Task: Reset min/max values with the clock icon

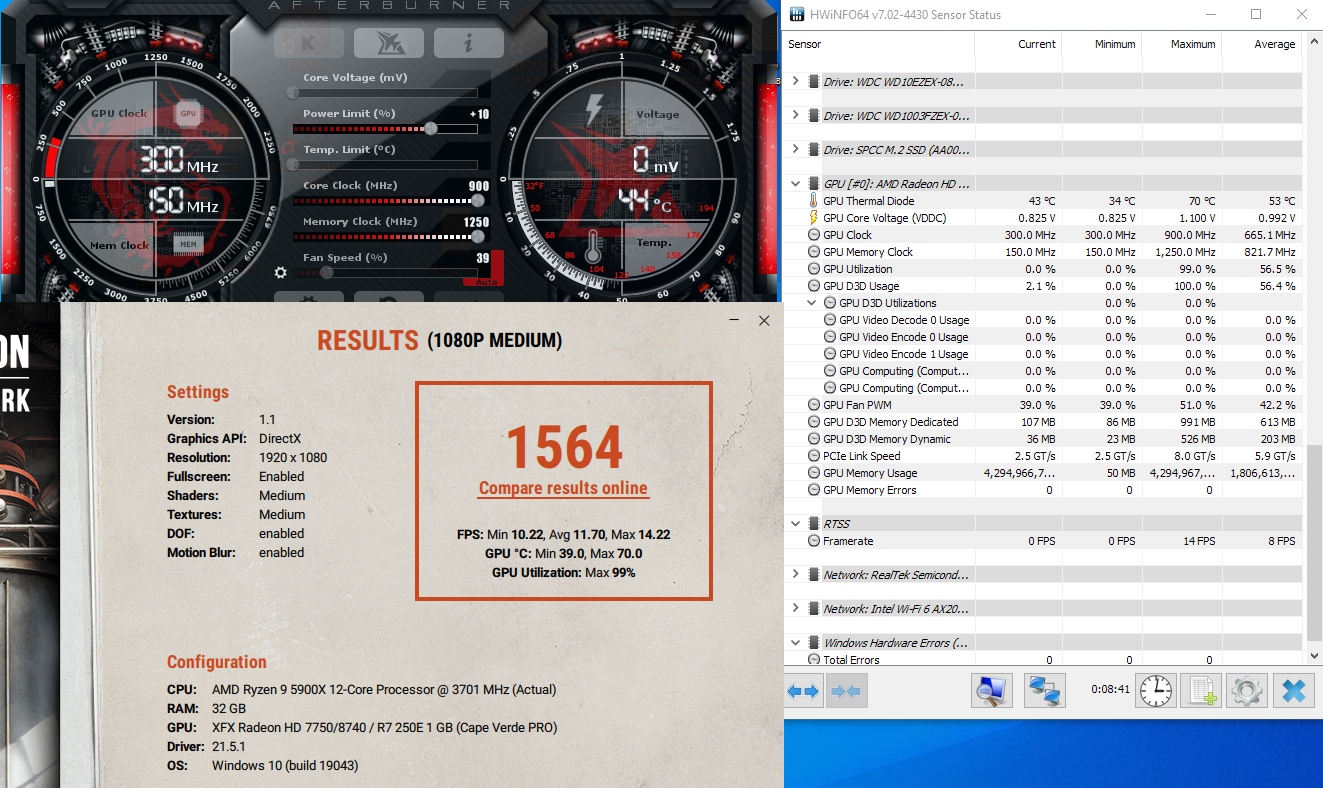Action: click(x=1155, y=691)
